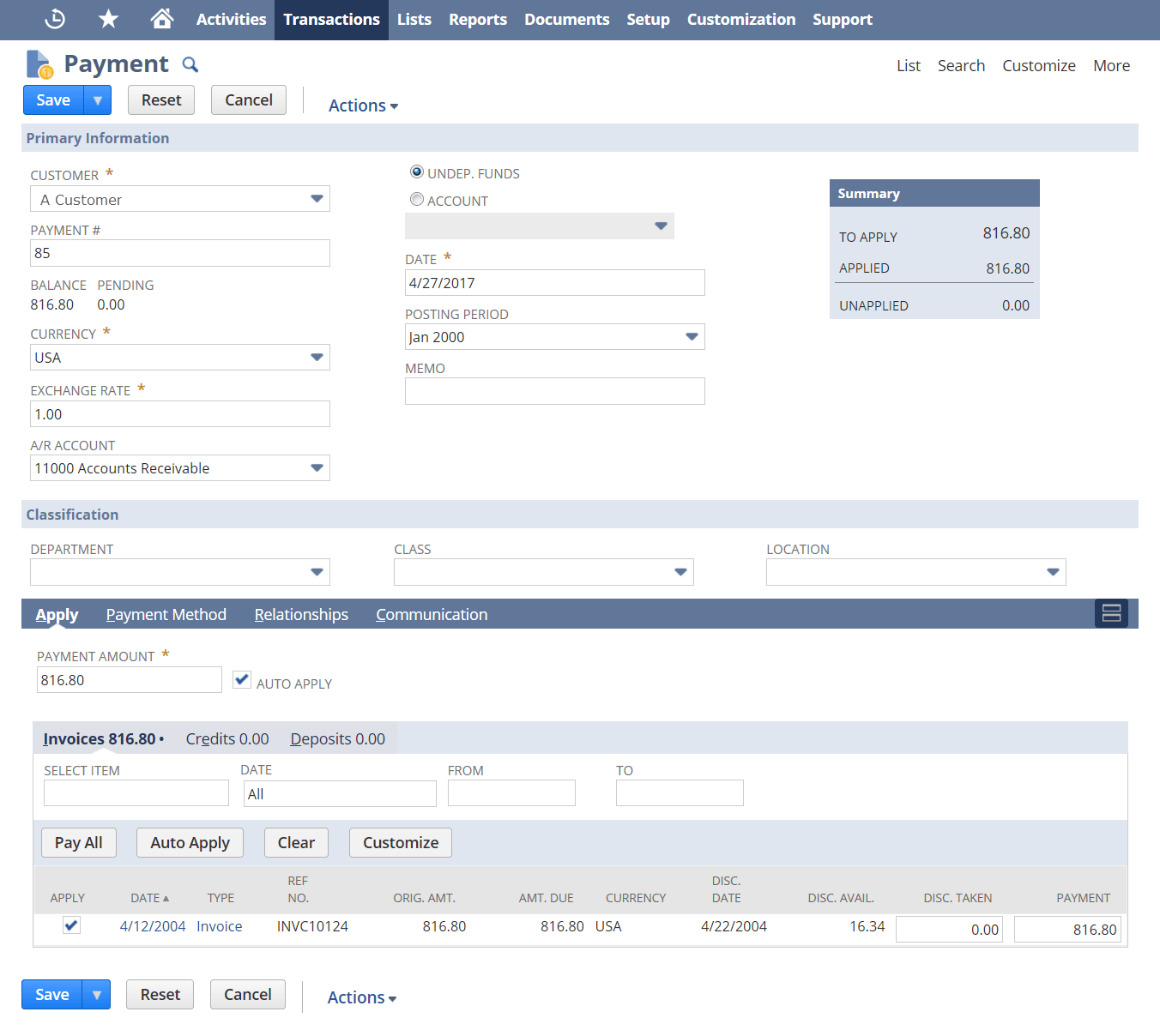Click the Memo field
1160x1036 pixels.
[x=555, y=391]
